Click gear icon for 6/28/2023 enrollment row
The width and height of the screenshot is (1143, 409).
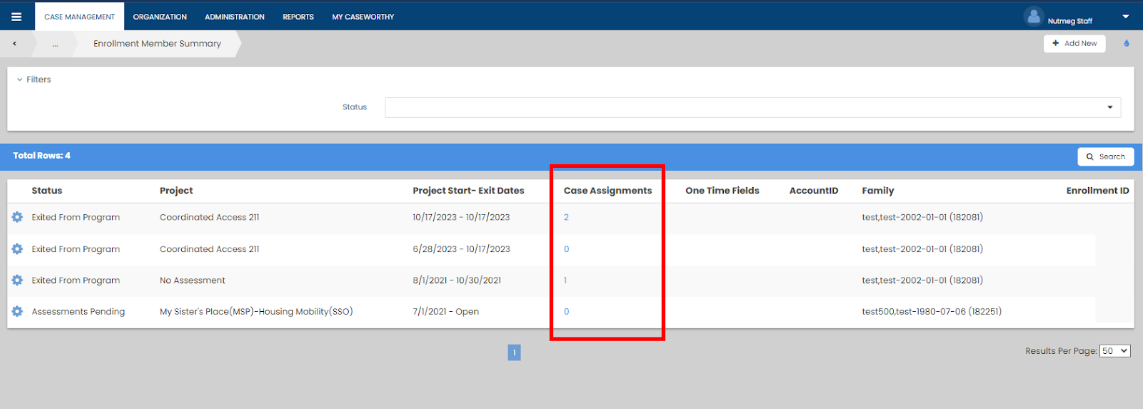[17, 249]
